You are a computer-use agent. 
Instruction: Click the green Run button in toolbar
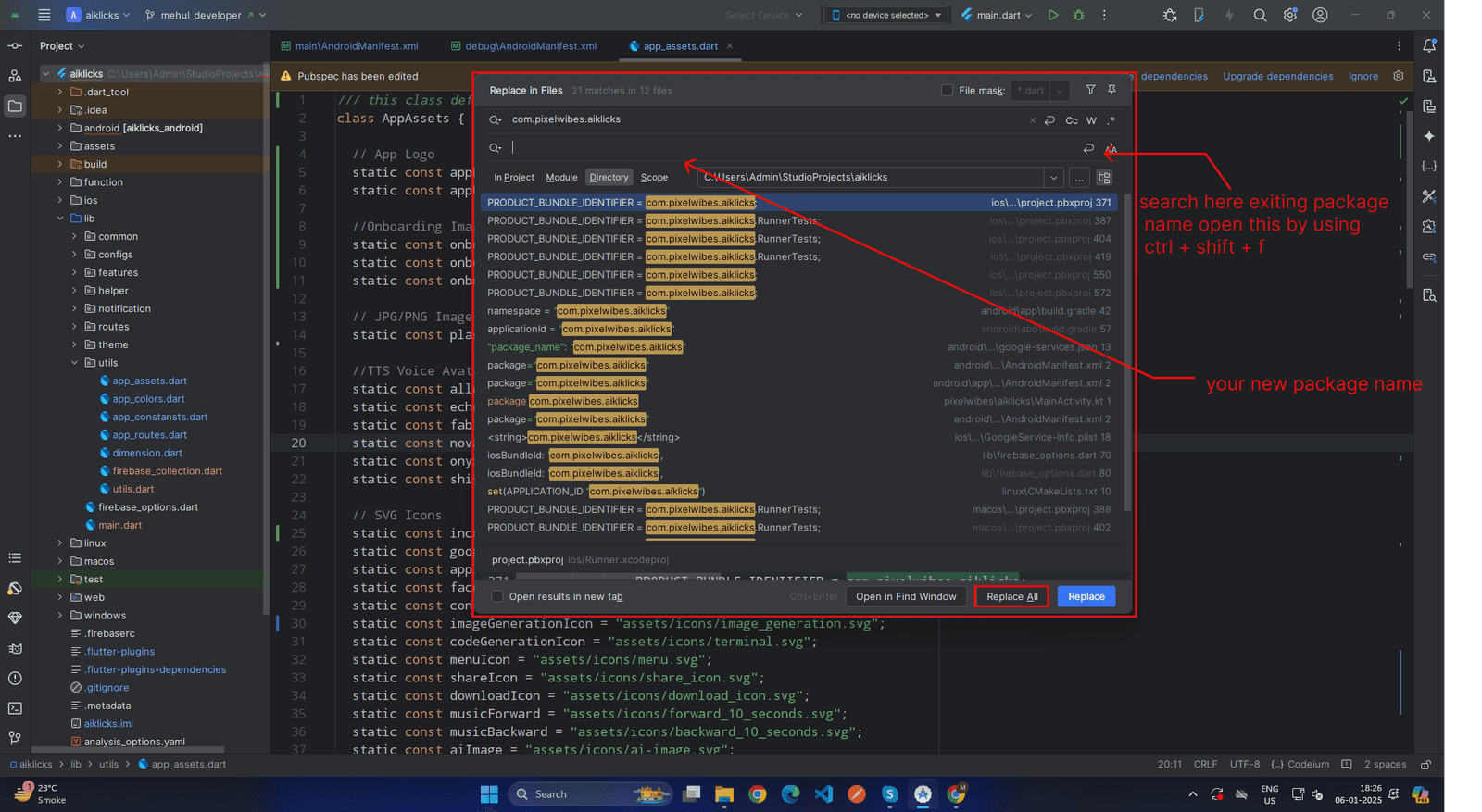[1053, 15]
